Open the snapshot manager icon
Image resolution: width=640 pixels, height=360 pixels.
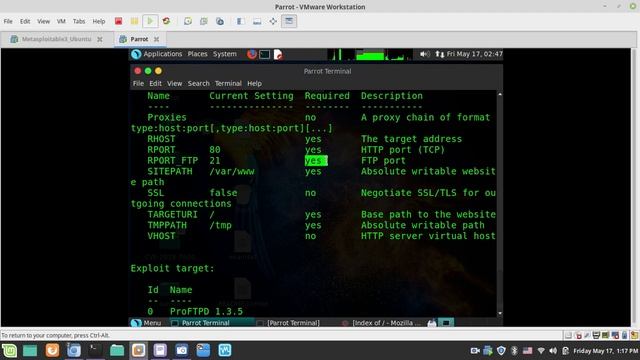coord(220,21)
